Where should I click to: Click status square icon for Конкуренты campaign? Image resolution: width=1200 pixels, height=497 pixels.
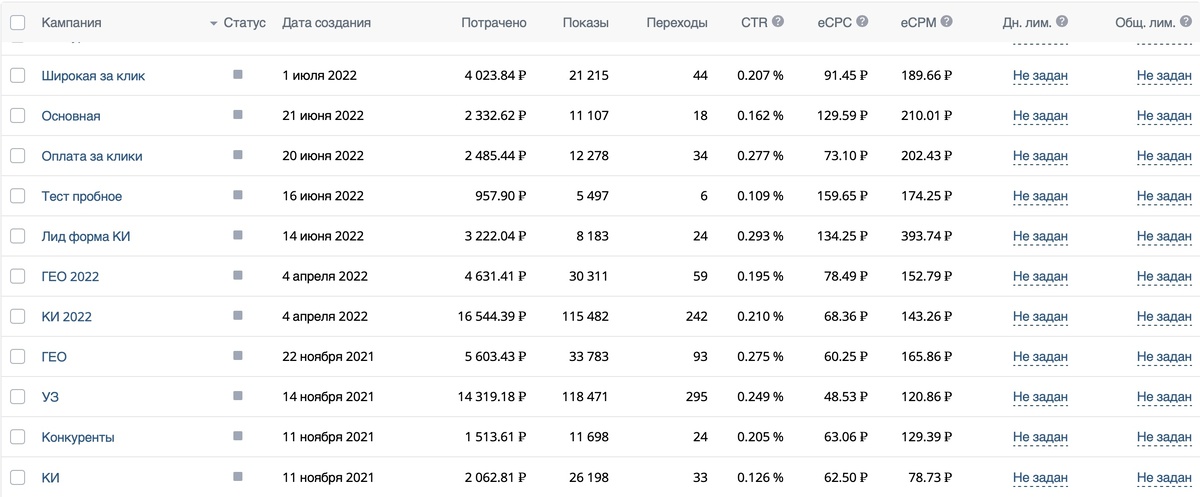[238, 436]
